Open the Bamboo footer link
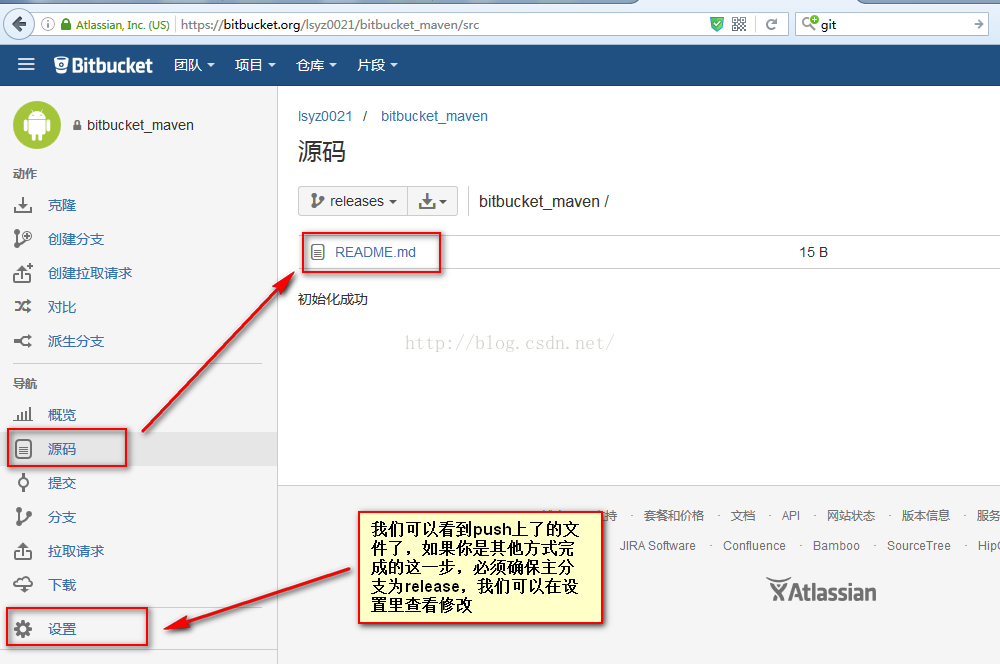The height and width of the screenshot is (664, 1000). 836,546
